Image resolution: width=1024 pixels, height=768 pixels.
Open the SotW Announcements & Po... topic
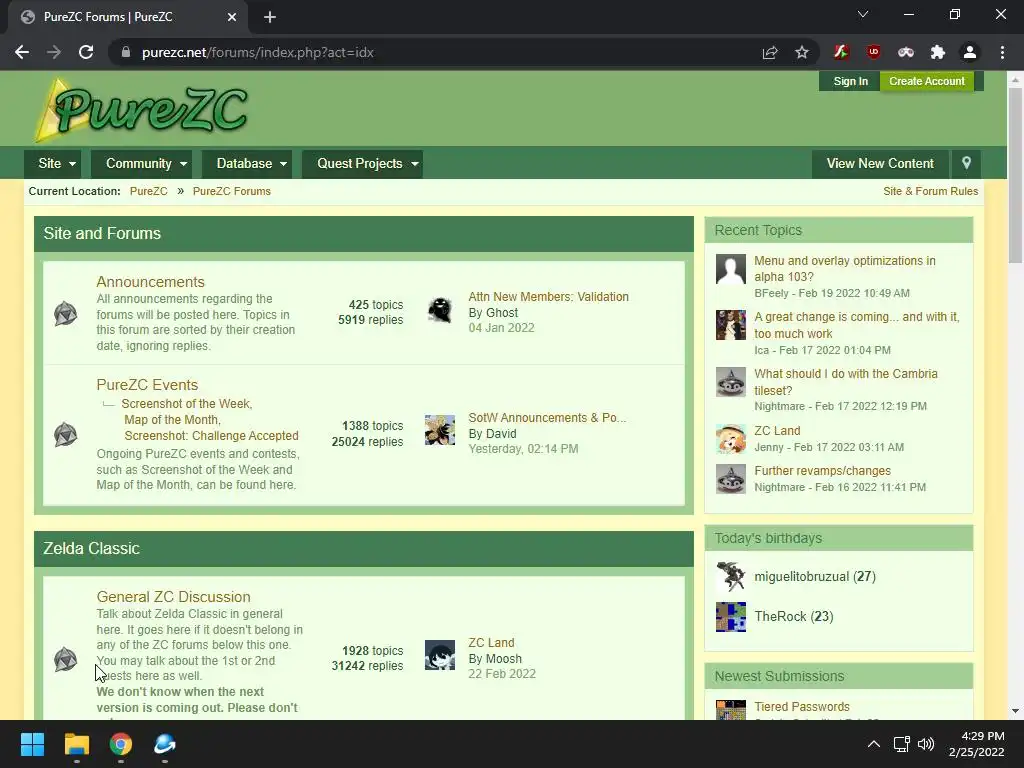(x=547, y=417)
